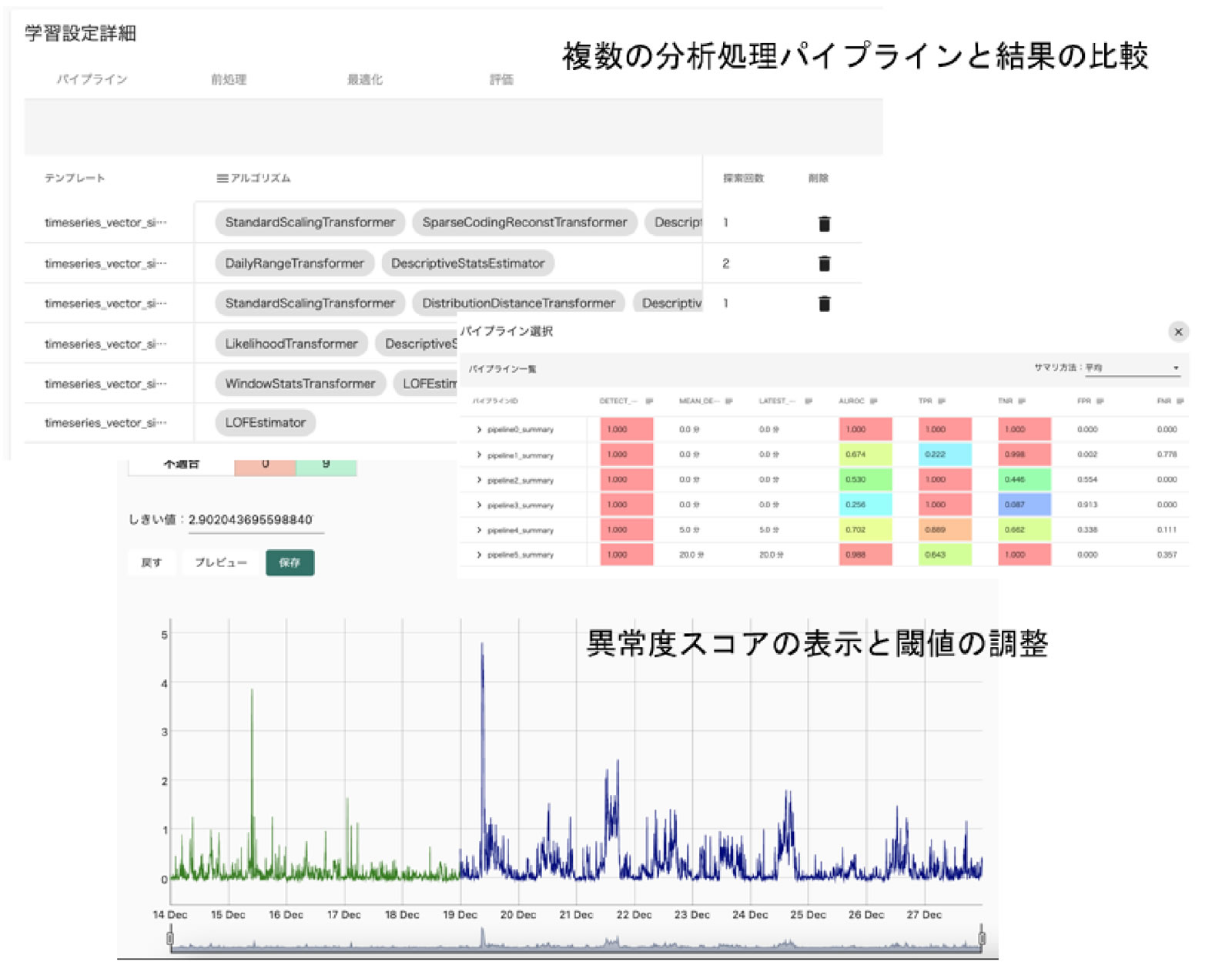Image resolution: width=1232 pixels, height=969 pixels.
Task: Click FPR value 0.913 for pipeline3
Action: point(1087,505)
